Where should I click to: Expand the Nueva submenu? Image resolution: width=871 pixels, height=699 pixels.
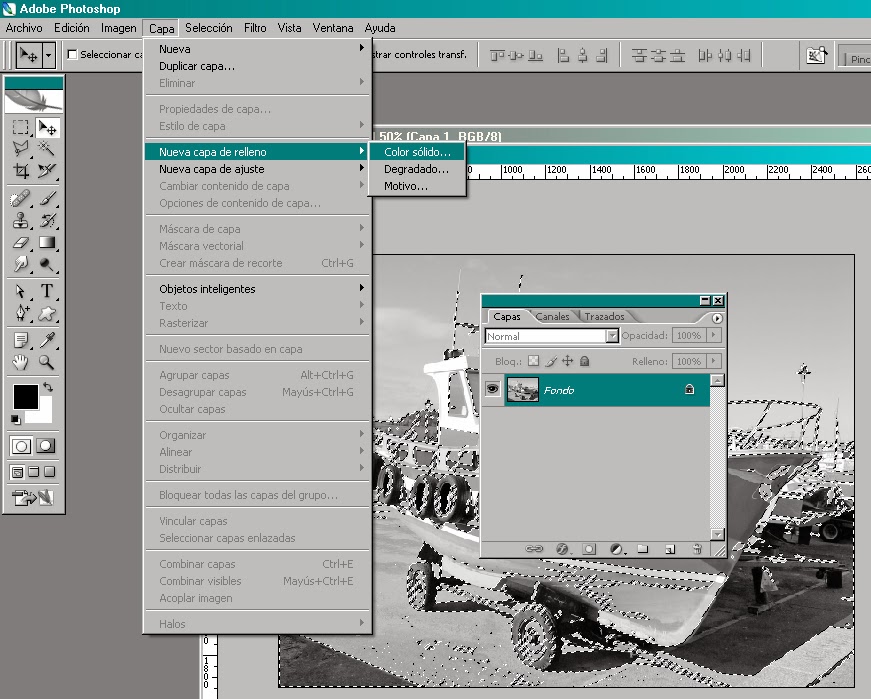(258, 49)
